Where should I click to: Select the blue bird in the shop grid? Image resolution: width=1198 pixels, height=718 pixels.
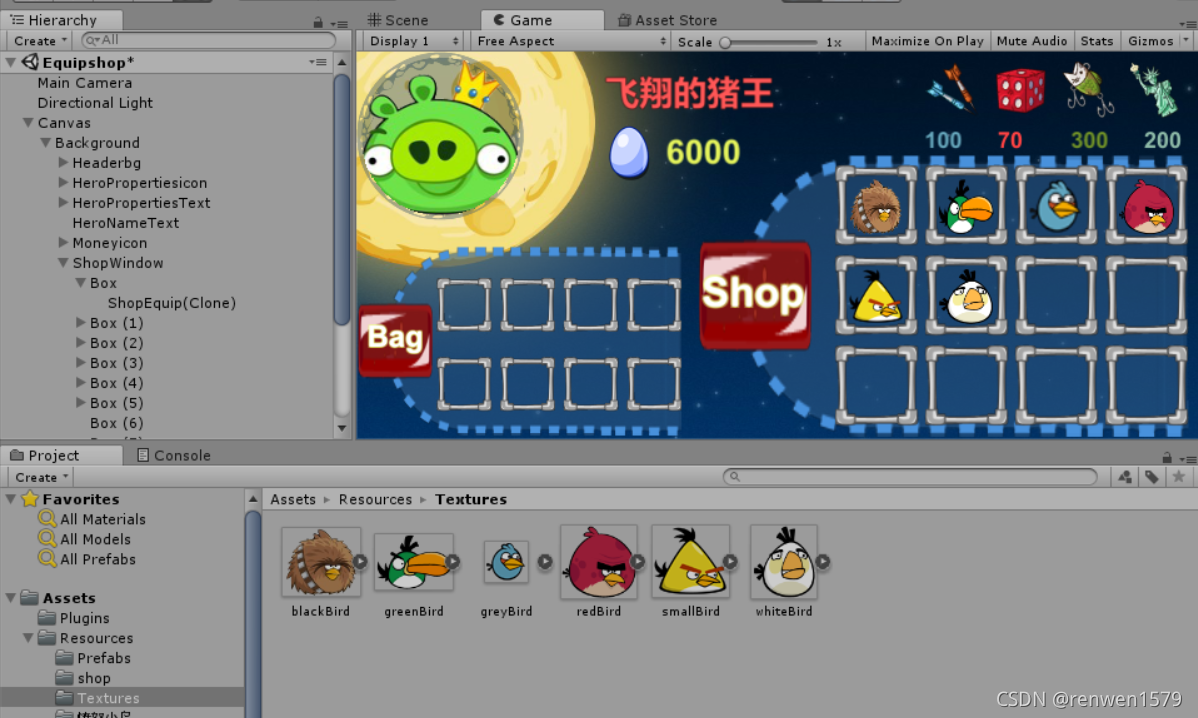(x=1056, y=206)
